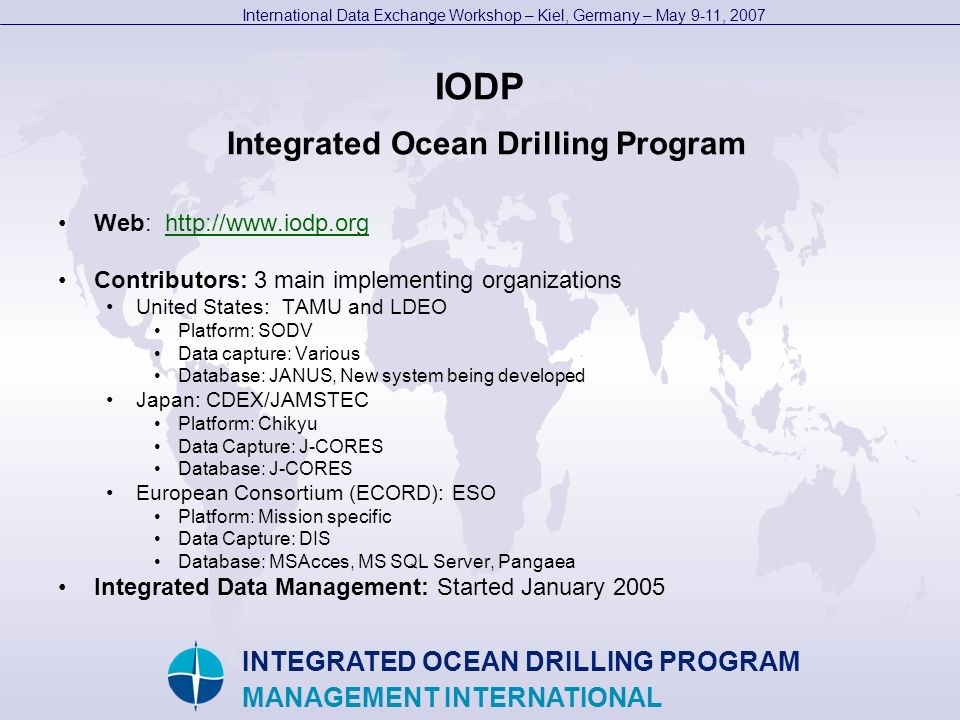The image size is (960, 720).
Task: Click the 'Platform: SODV' bullet
Action: 245,331
